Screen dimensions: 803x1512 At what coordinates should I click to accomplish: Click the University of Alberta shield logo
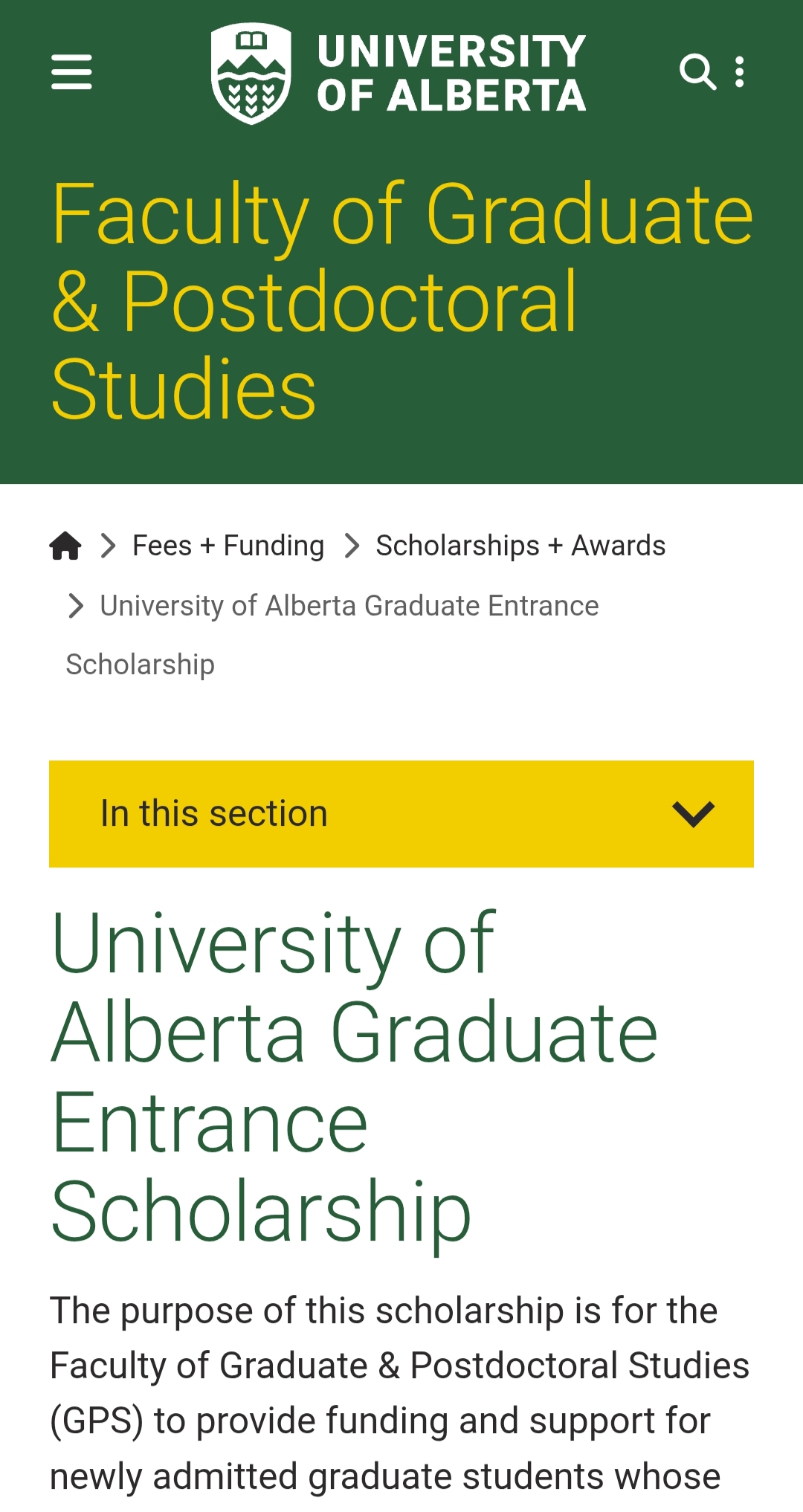[251, 73]
